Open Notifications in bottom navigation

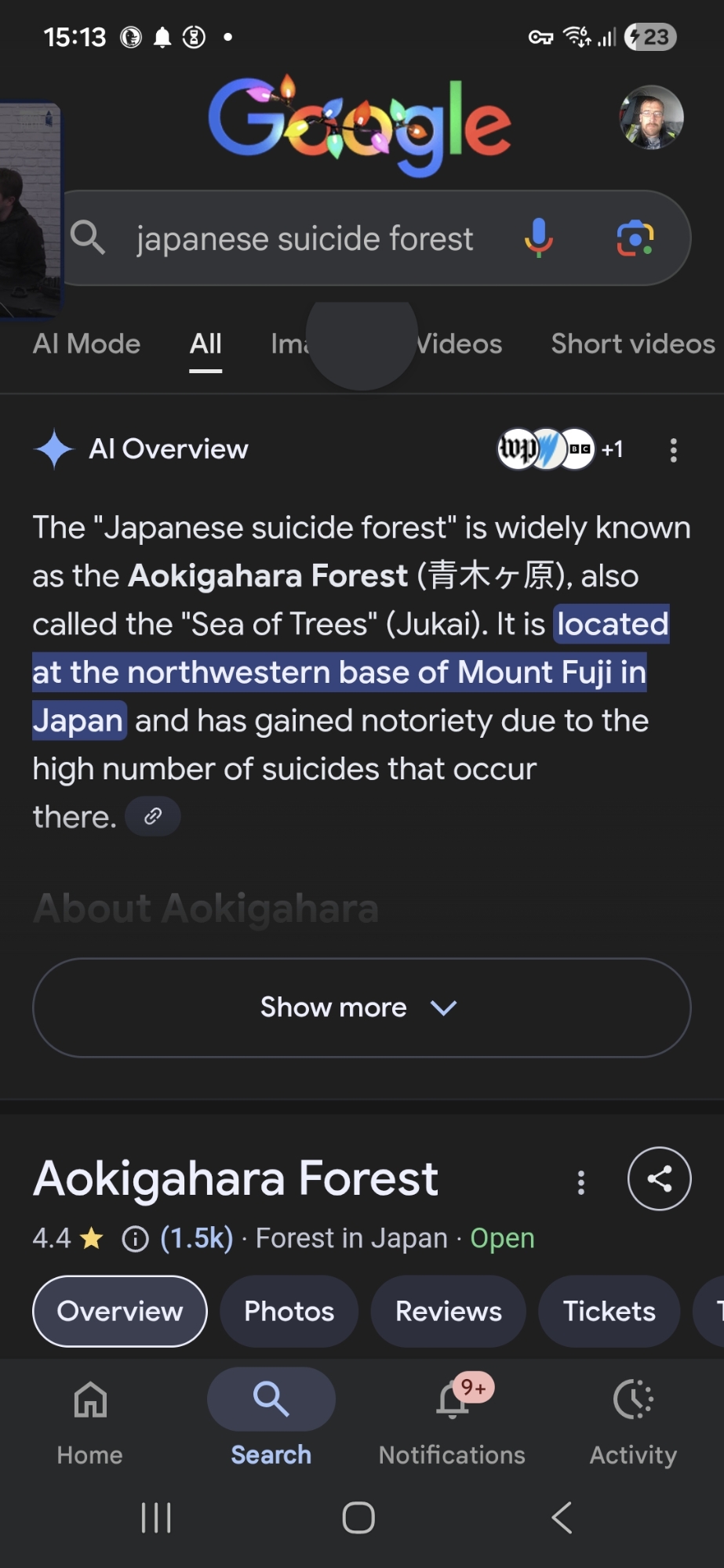452,1419
